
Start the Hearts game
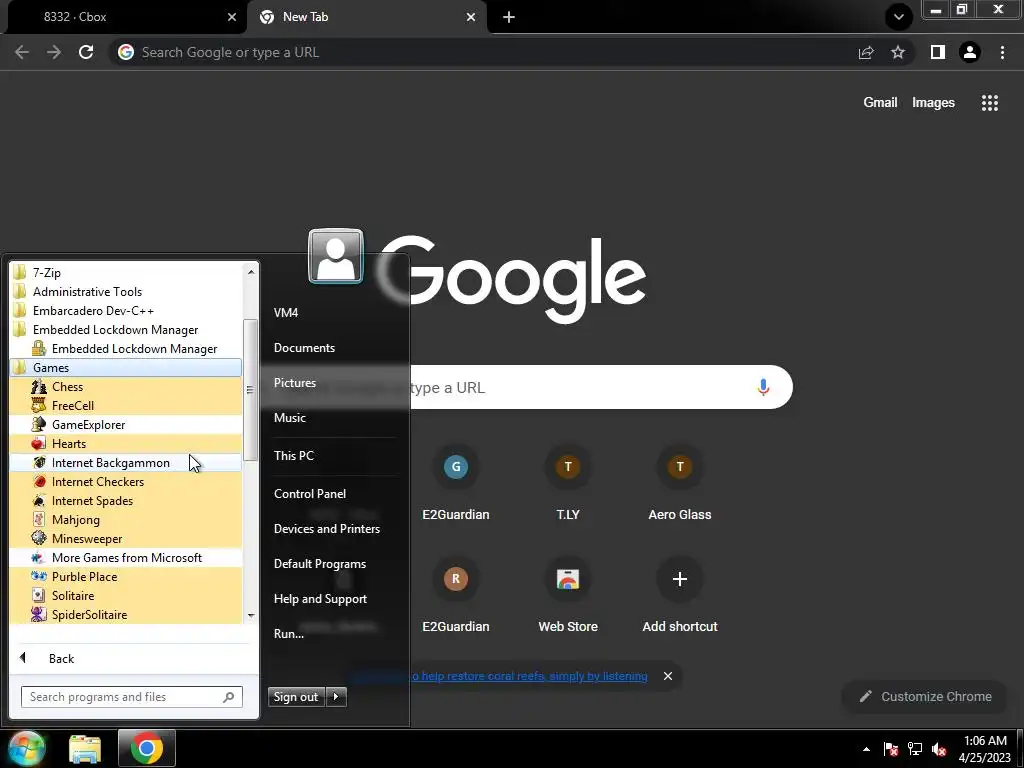(126, 443)
